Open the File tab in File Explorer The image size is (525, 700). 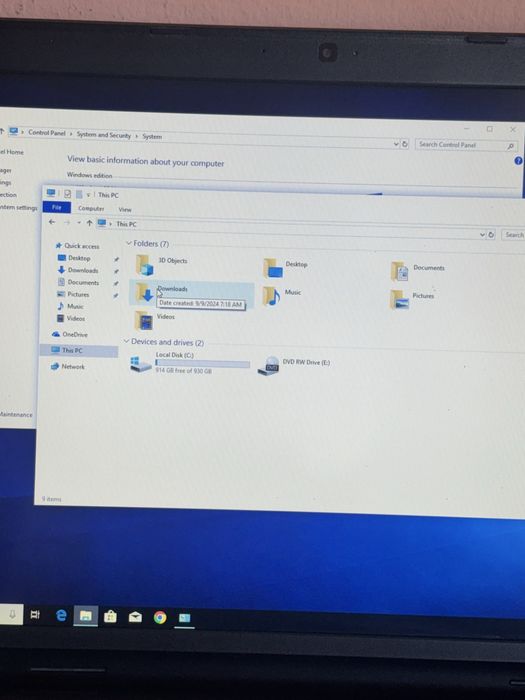[x=57, y=207]
